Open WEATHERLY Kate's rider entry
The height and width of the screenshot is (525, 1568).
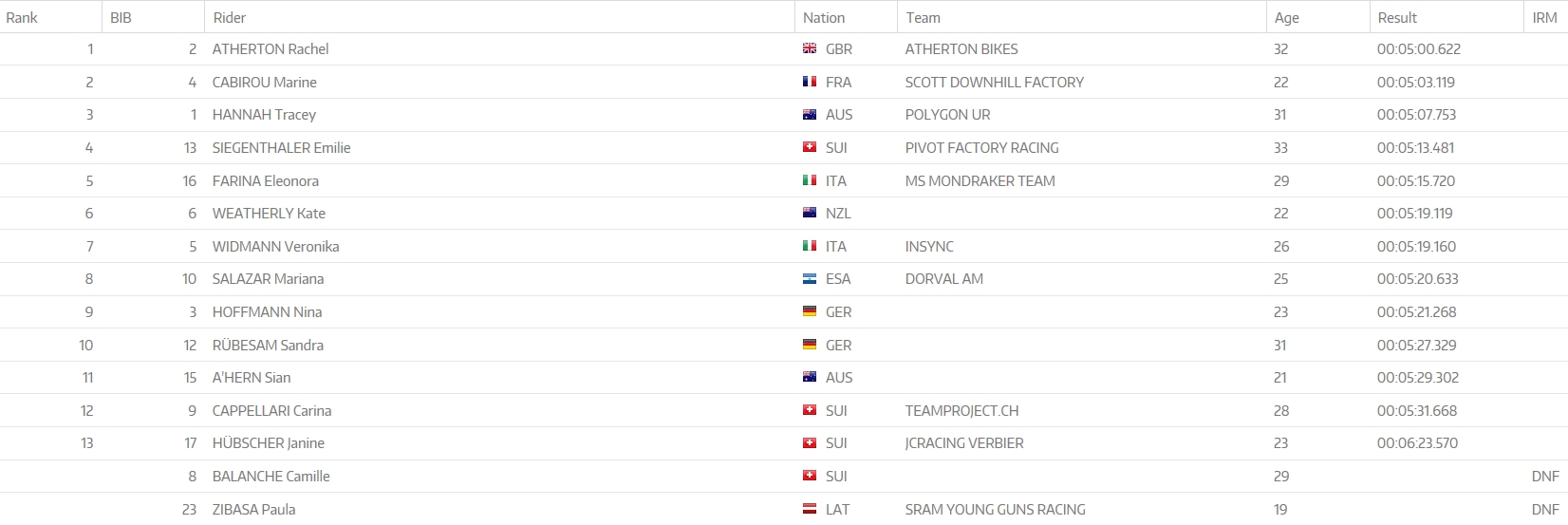[x=270, y=214]
